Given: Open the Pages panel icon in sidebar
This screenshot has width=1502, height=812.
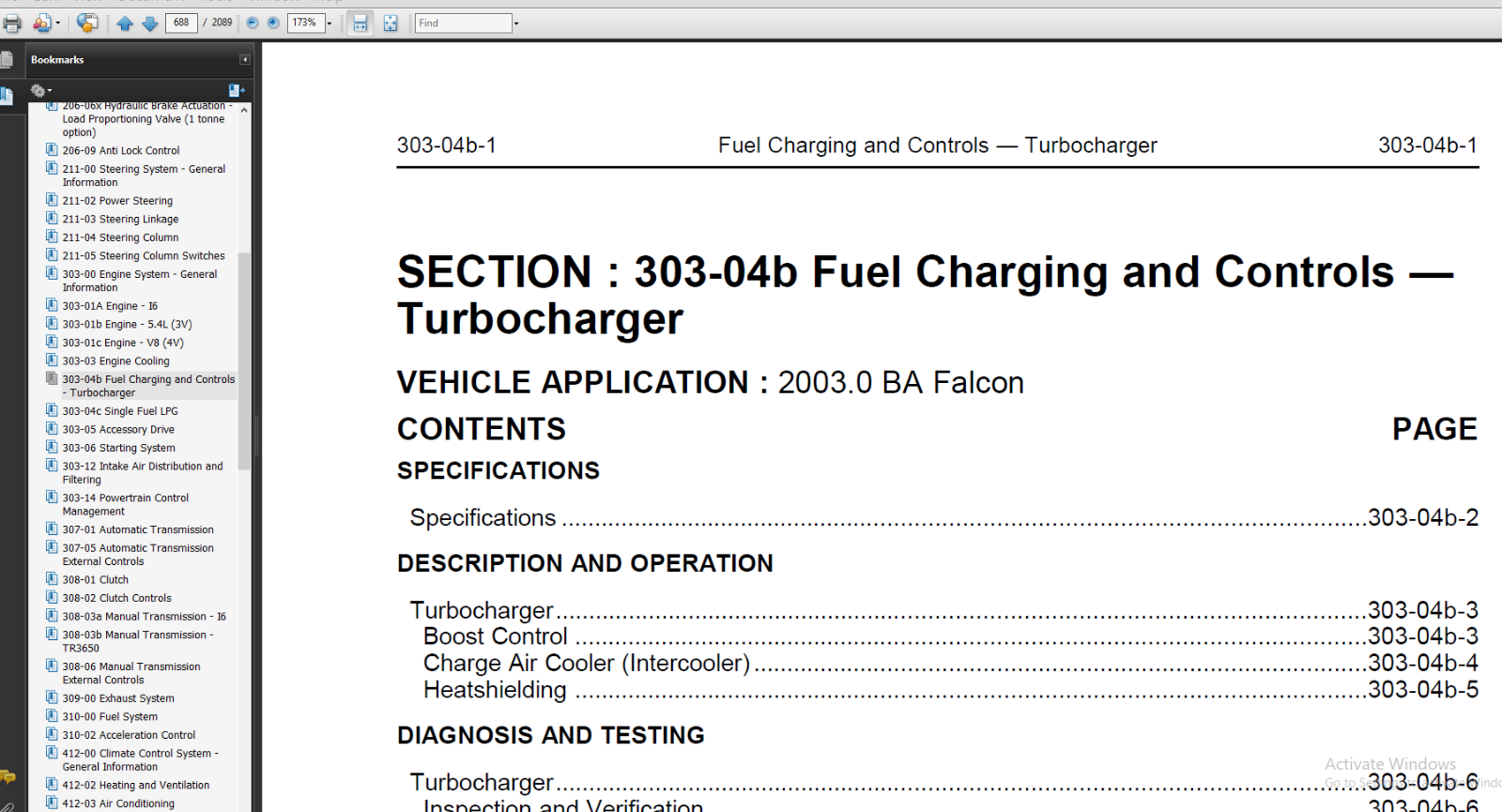Looking at the screenshot, I should coord(7,60).
